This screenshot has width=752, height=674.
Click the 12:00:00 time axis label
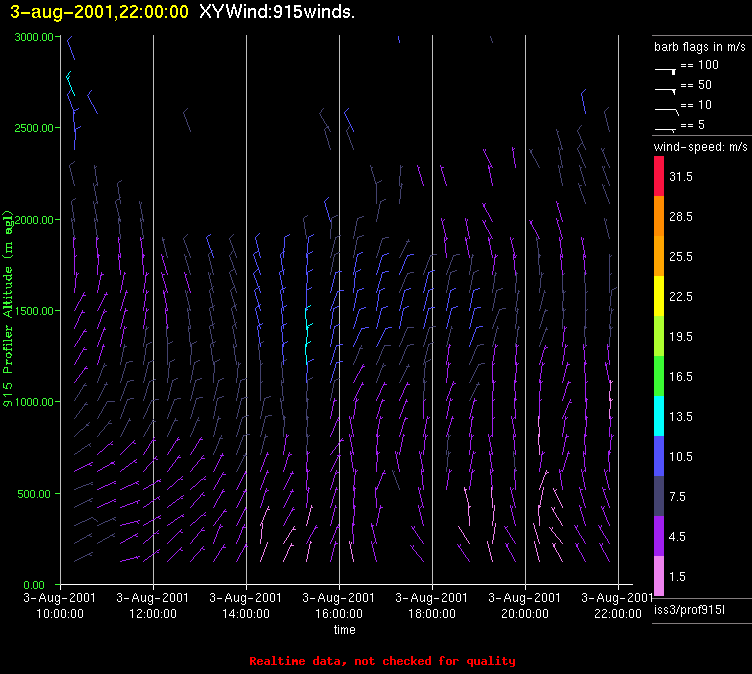tap(153, 614)
